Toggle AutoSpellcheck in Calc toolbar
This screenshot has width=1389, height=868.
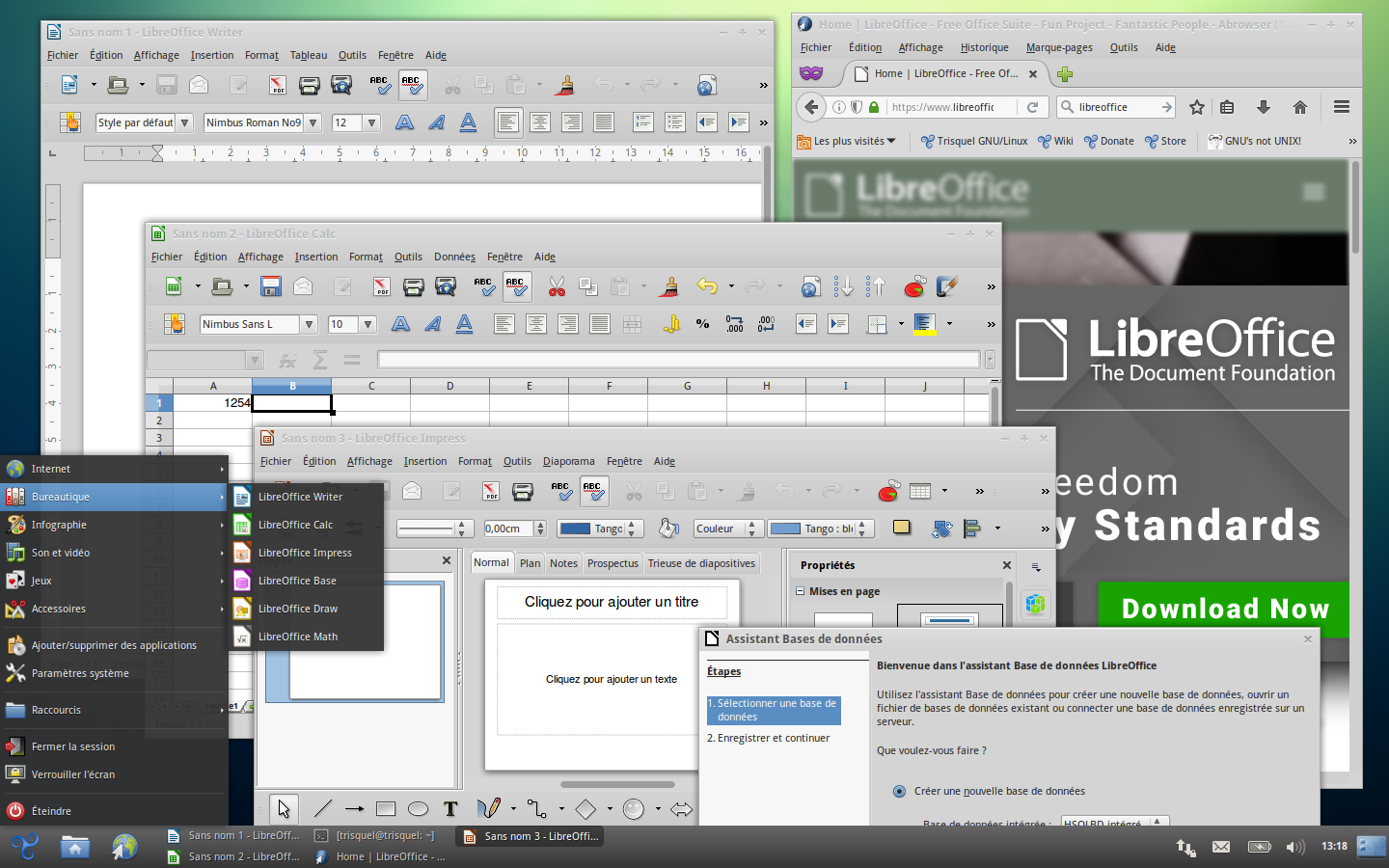click(516, 286)
